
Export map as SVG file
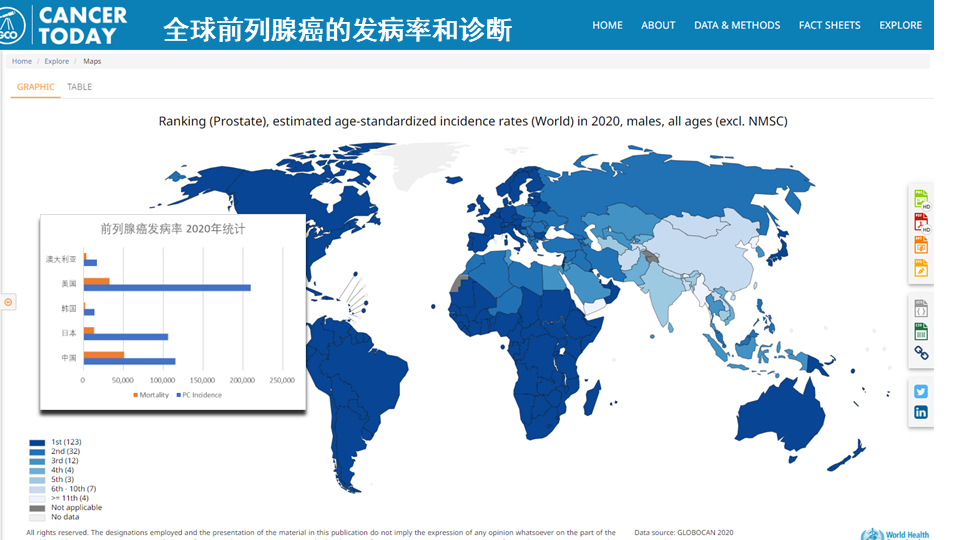(921, 268)
